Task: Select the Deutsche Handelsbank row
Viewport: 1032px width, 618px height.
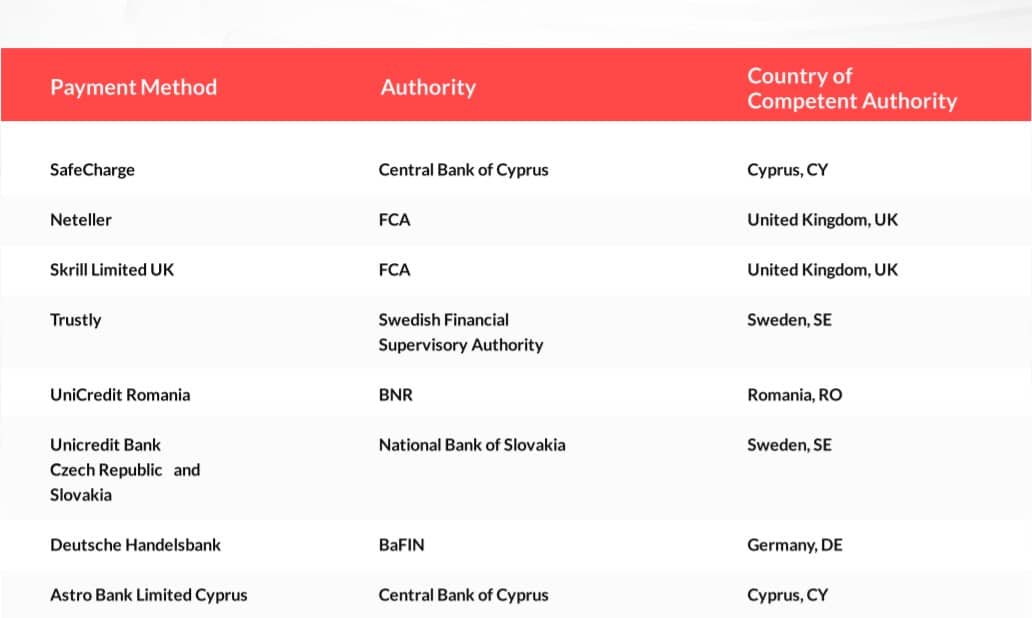Action: [x=516, y=545]
